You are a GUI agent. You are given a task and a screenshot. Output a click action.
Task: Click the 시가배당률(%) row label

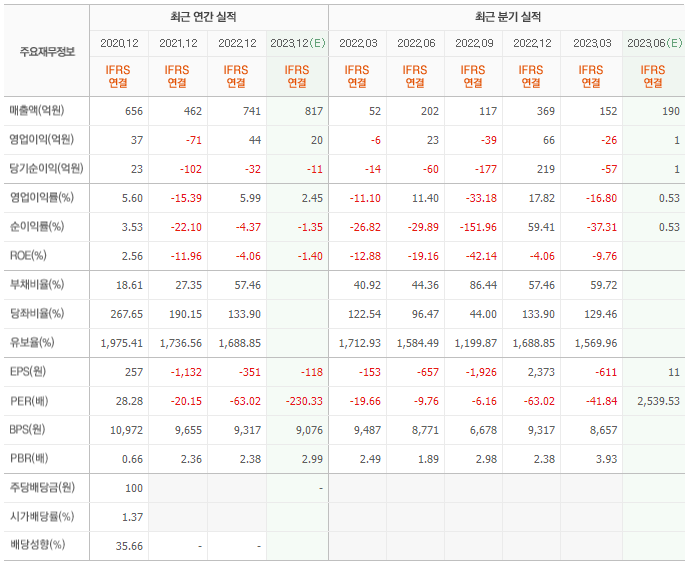coord(42,516)
